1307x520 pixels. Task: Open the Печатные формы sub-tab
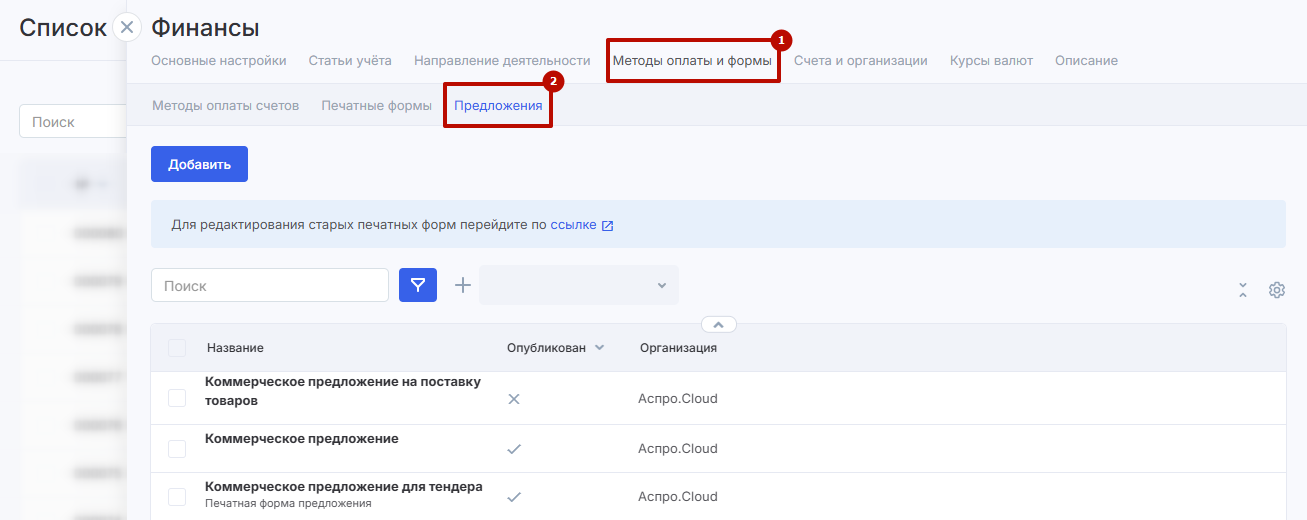pyautogui.click(x=376, y=105)
